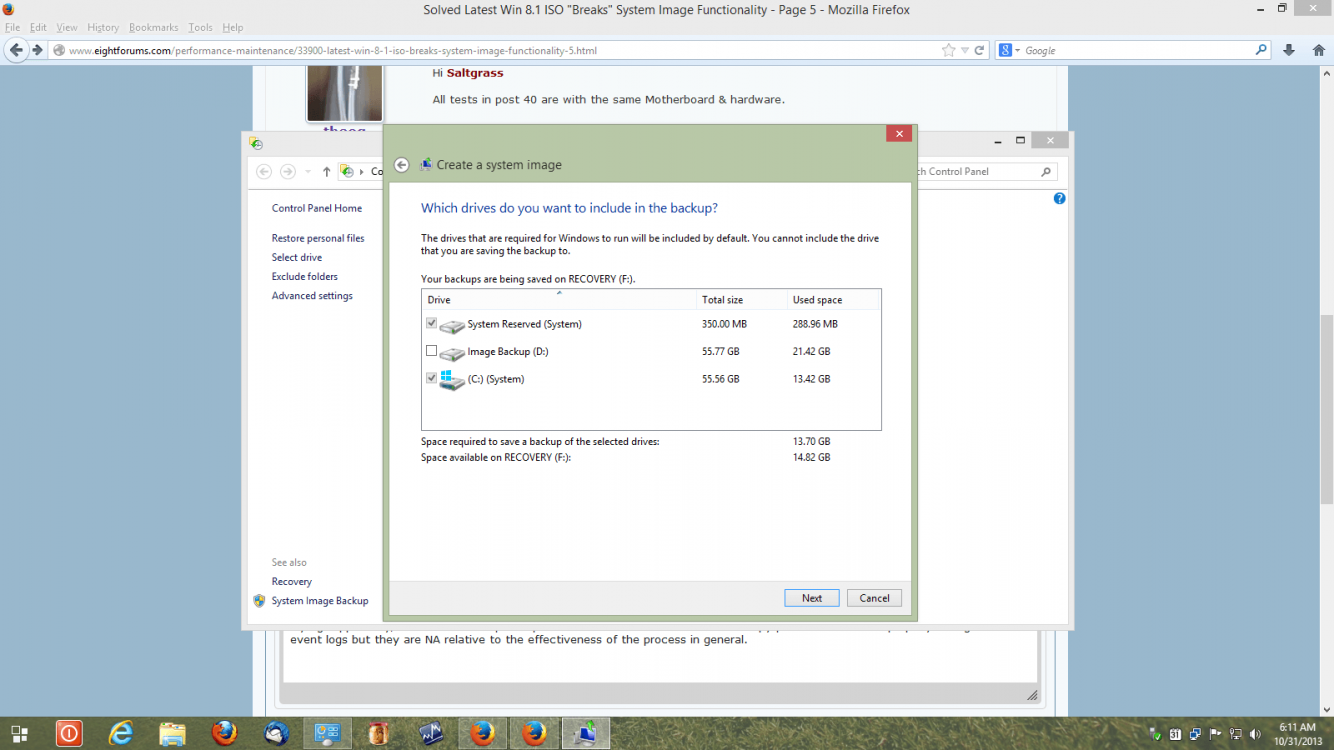Close the Create a system image dialog
Screen dimensions: 1334x750
898,133
